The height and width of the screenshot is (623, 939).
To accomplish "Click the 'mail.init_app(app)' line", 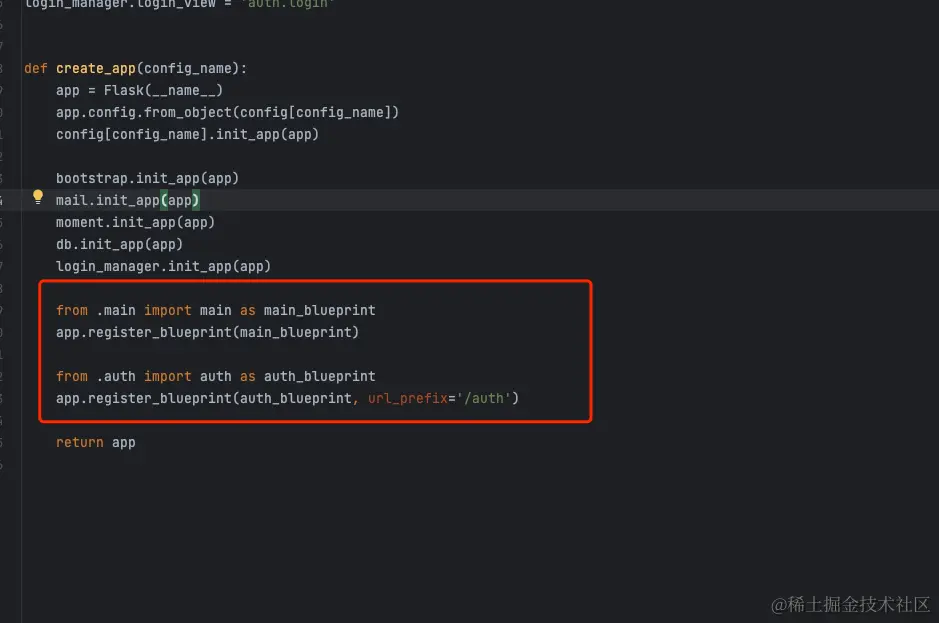I will click(128, 201).
